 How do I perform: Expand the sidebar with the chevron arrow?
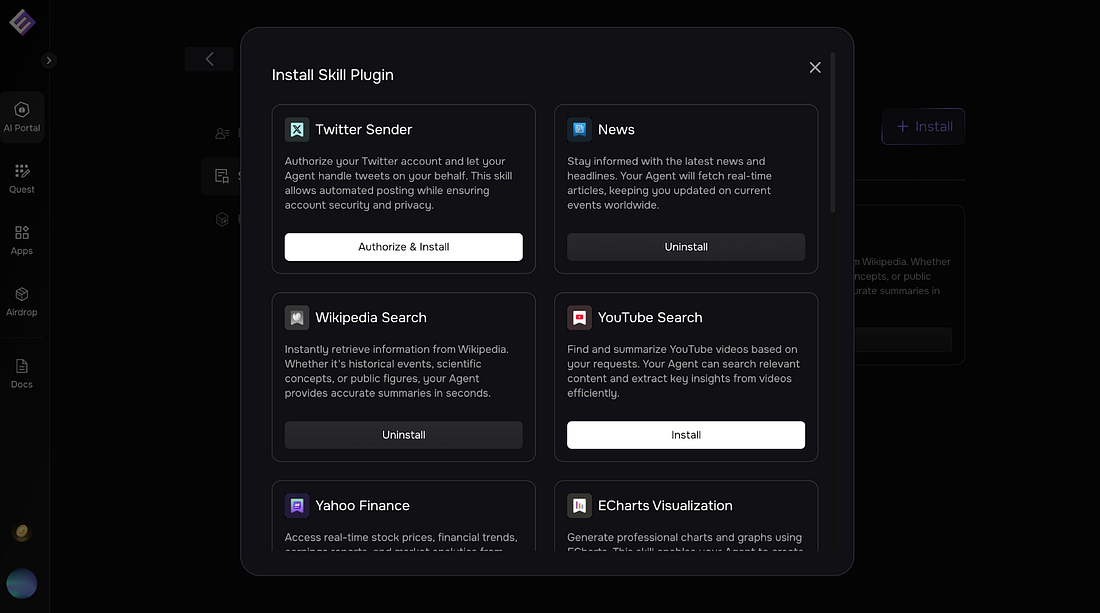pos(48,60)
